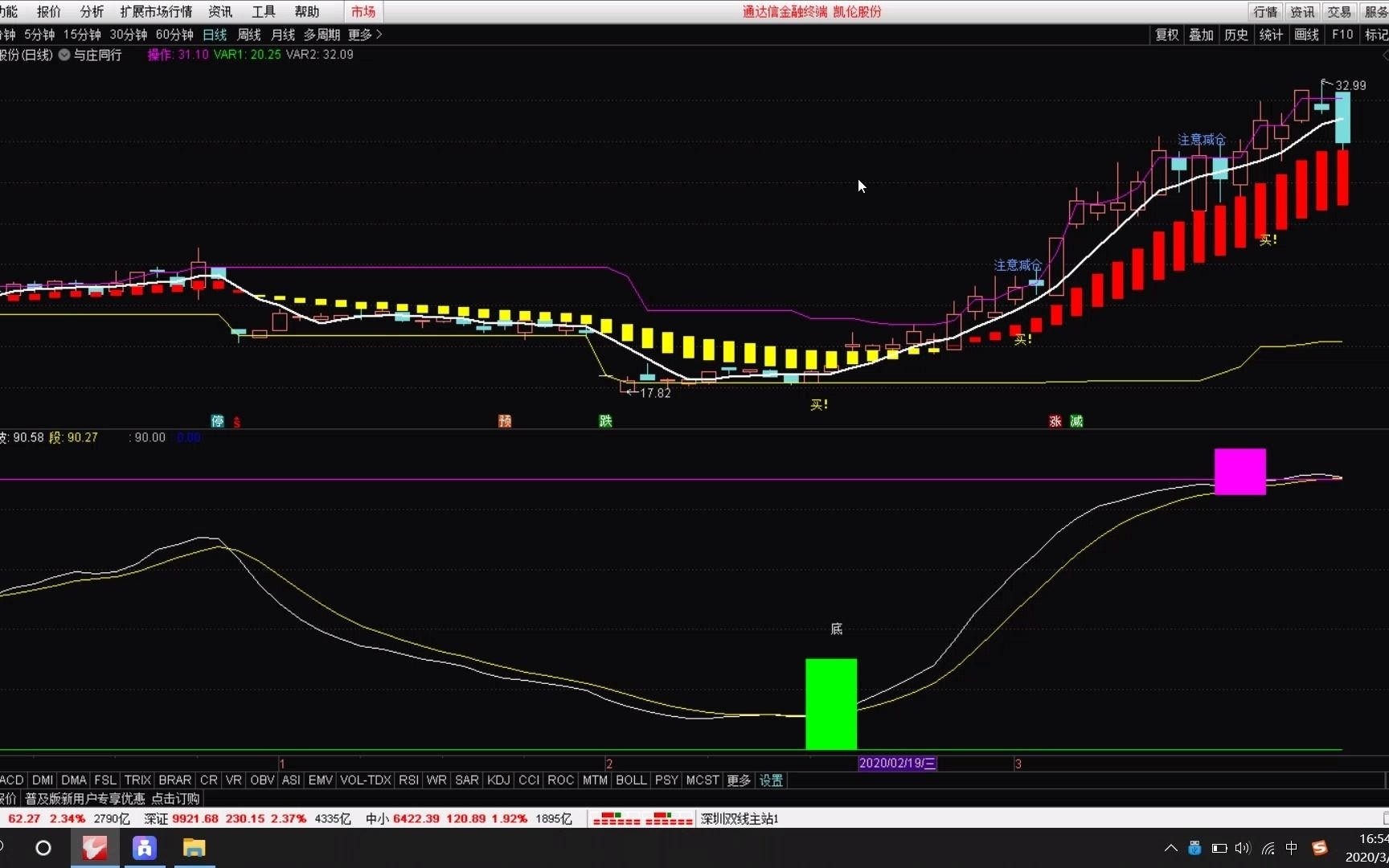Click the gear icon beside 与庄同行
Screen dimensions: 1389x868
point(64,55)
